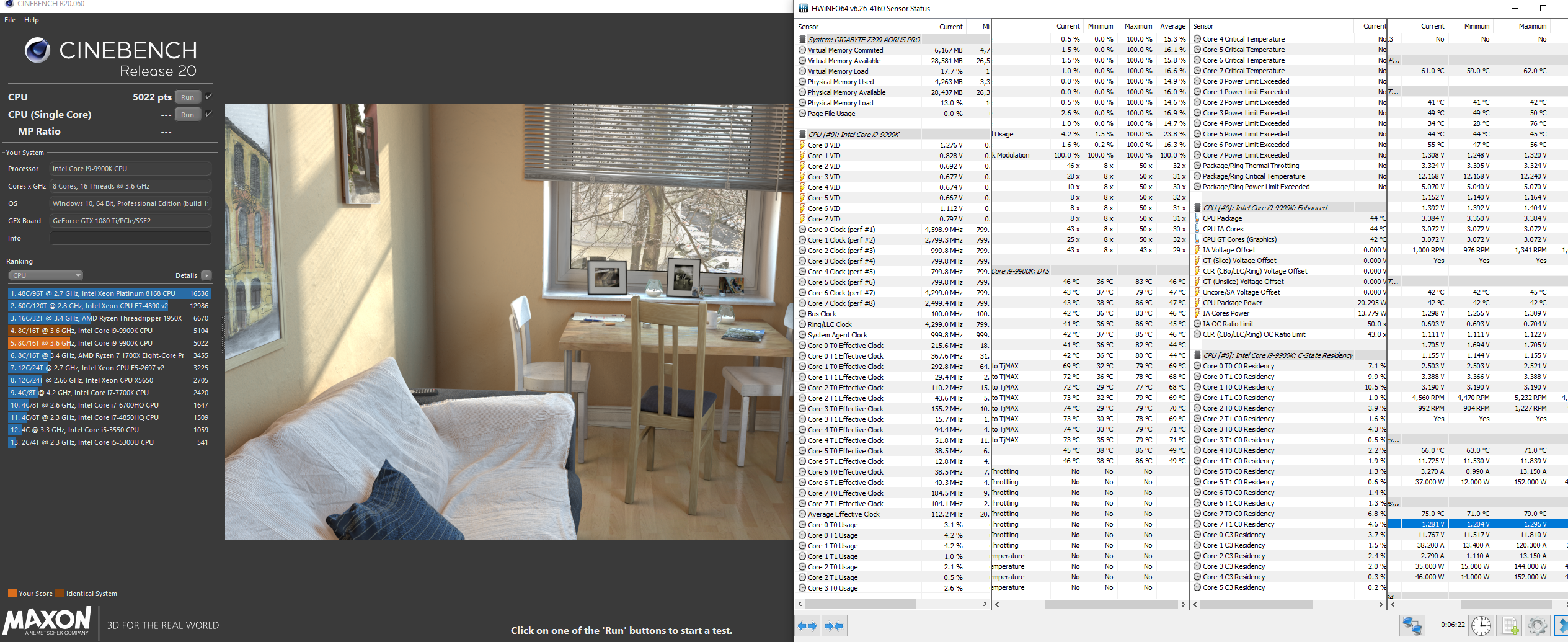Click the lightning icon beside IA Voltage Offset
Image resolution: width=1568 pixels, height=642 pixels.
(1197, 250)
